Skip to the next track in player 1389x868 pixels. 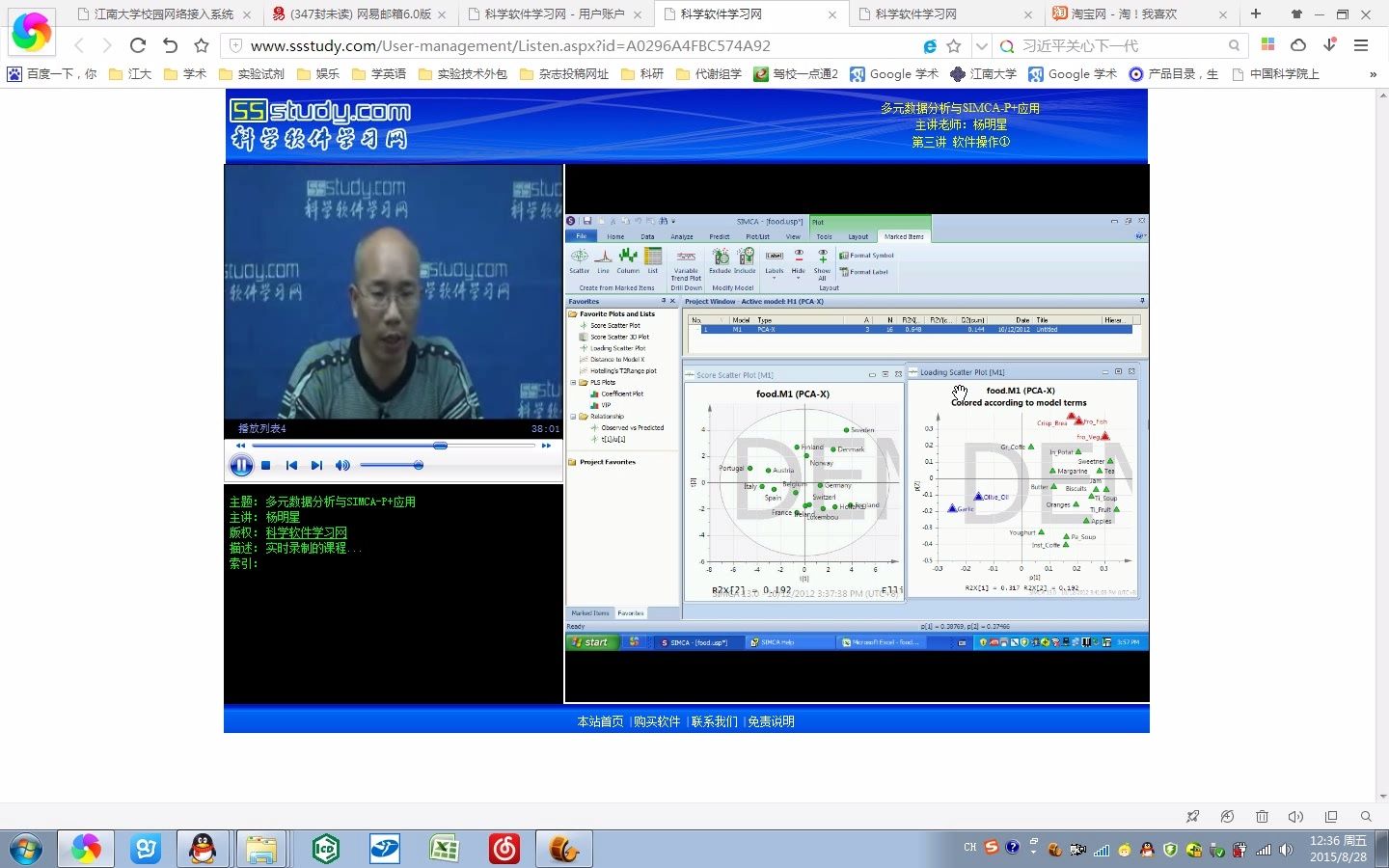pos(316,465)
